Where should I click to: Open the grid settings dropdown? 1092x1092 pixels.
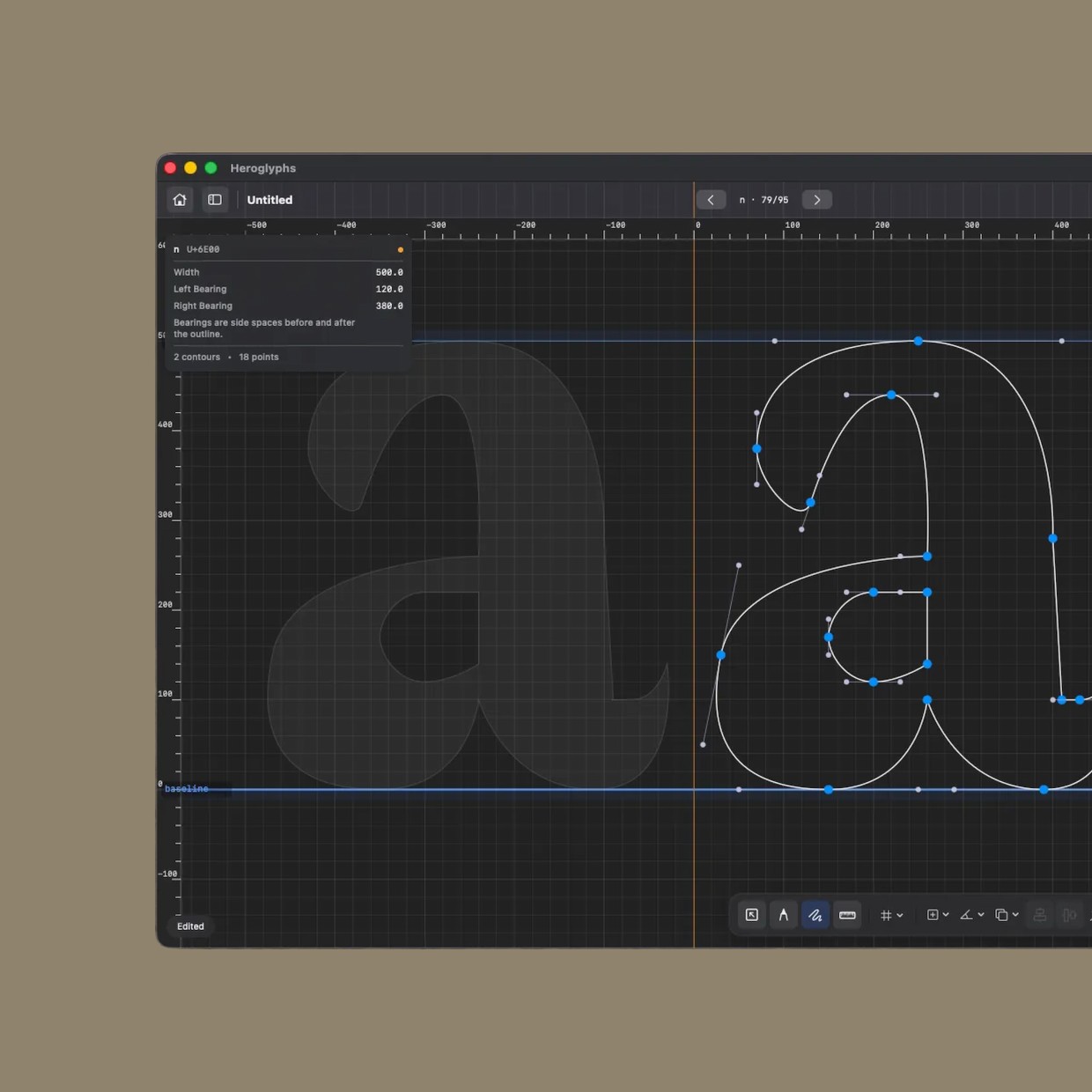coord(898,915)
